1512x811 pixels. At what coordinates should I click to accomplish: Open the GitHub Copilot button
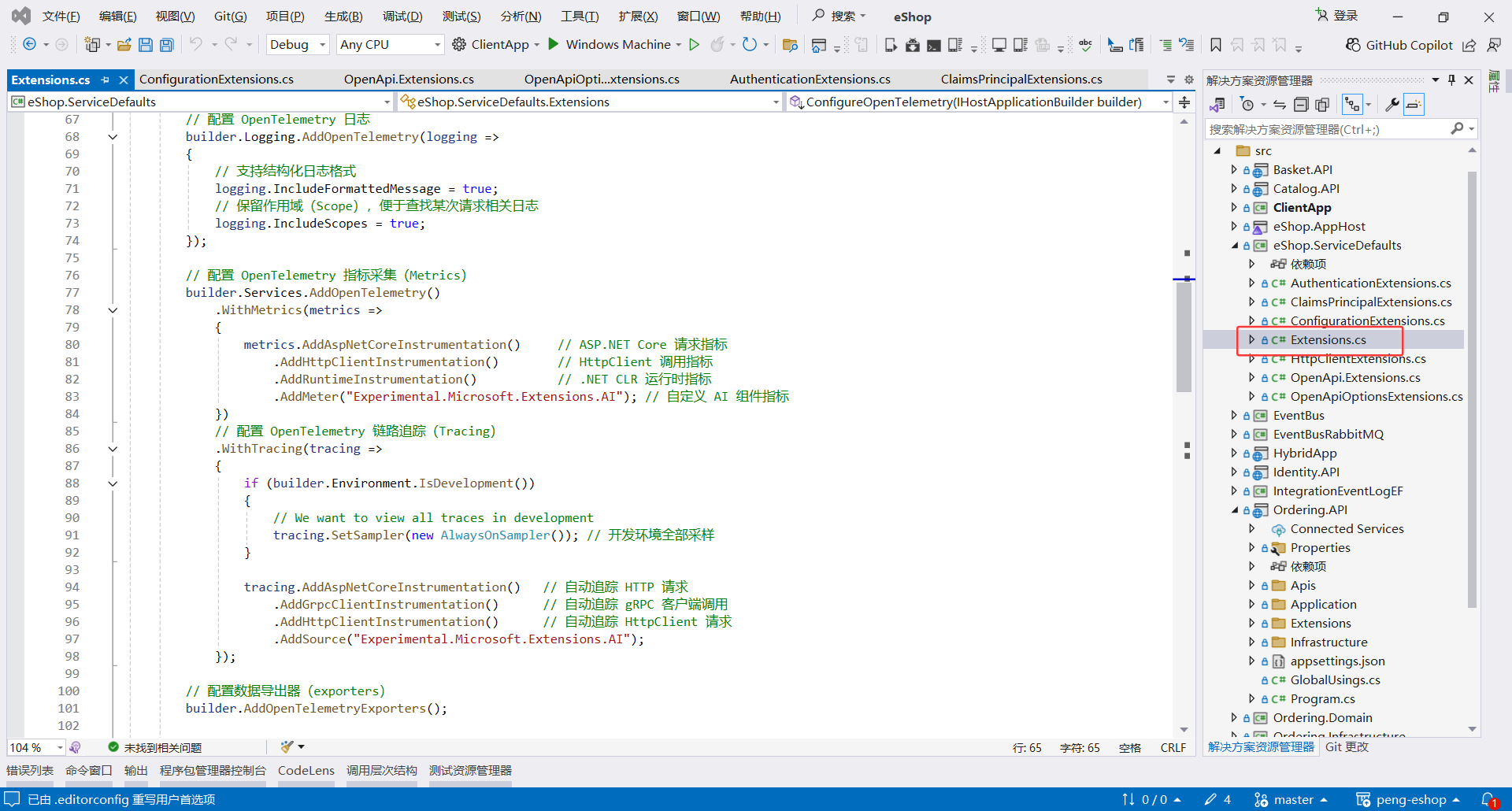(1399, 45)
